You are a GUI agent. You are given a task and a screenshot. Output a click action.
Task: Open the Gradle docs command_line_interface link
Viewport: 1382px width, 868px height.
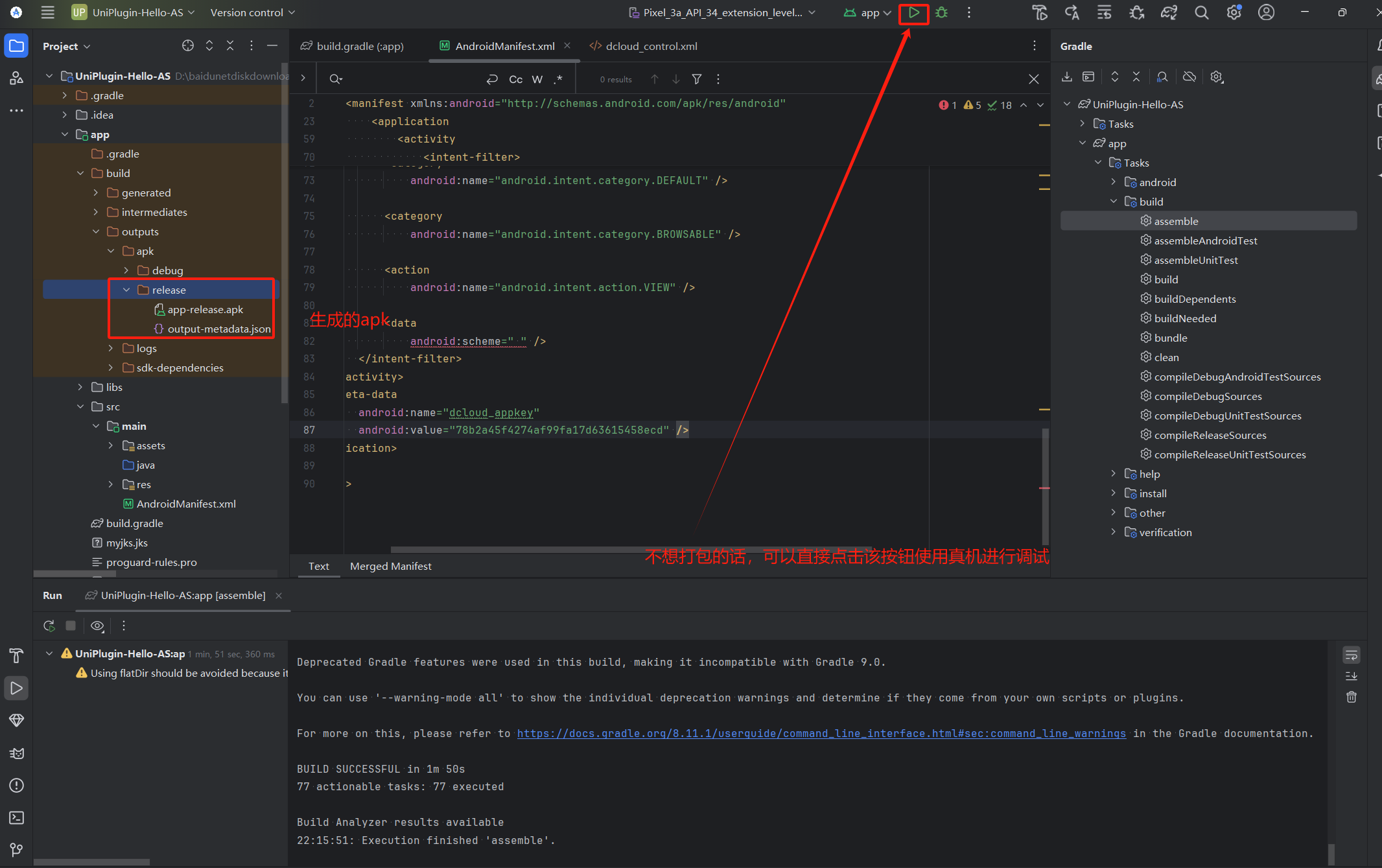[x=821, y=733]
